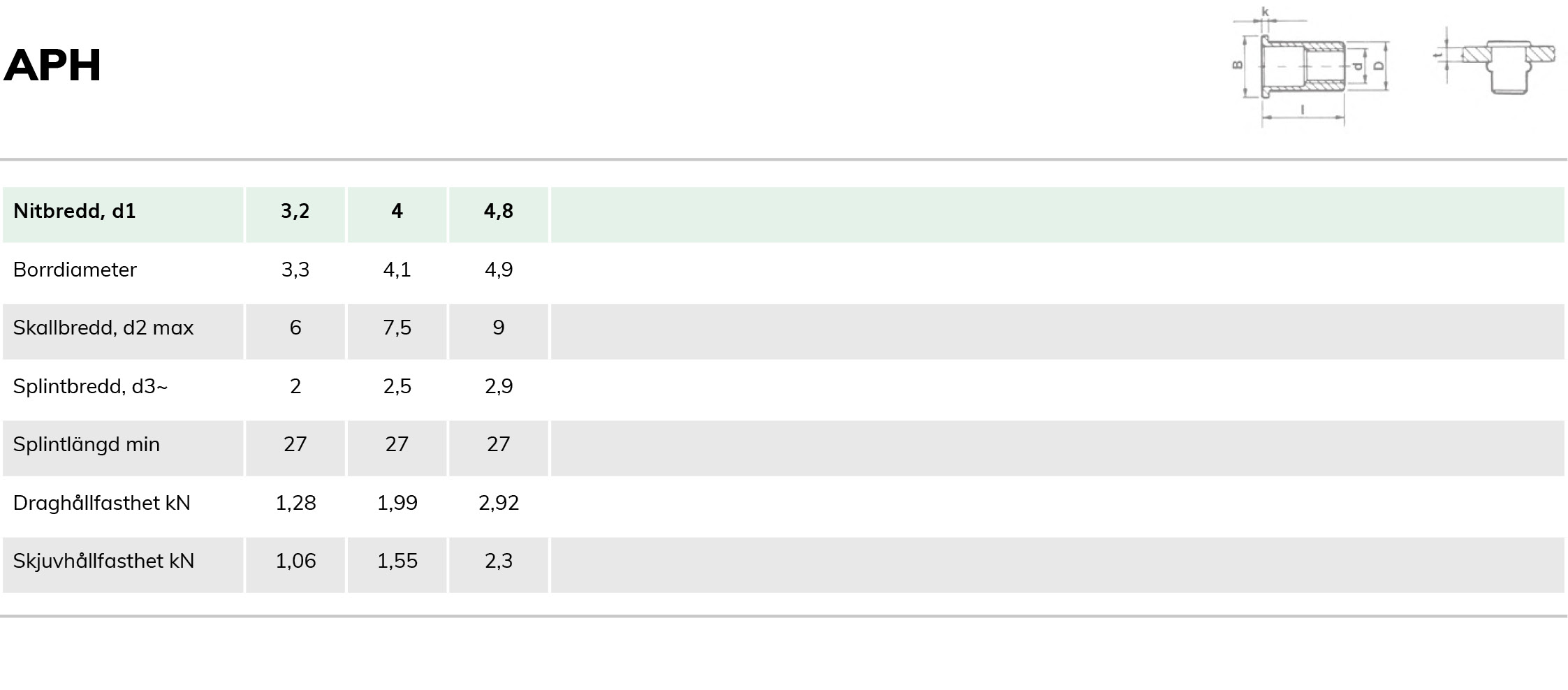Screen dimensions: 1568x690
Task: Select the Splintbredd value 2,9
Action: tap(499, 386)
